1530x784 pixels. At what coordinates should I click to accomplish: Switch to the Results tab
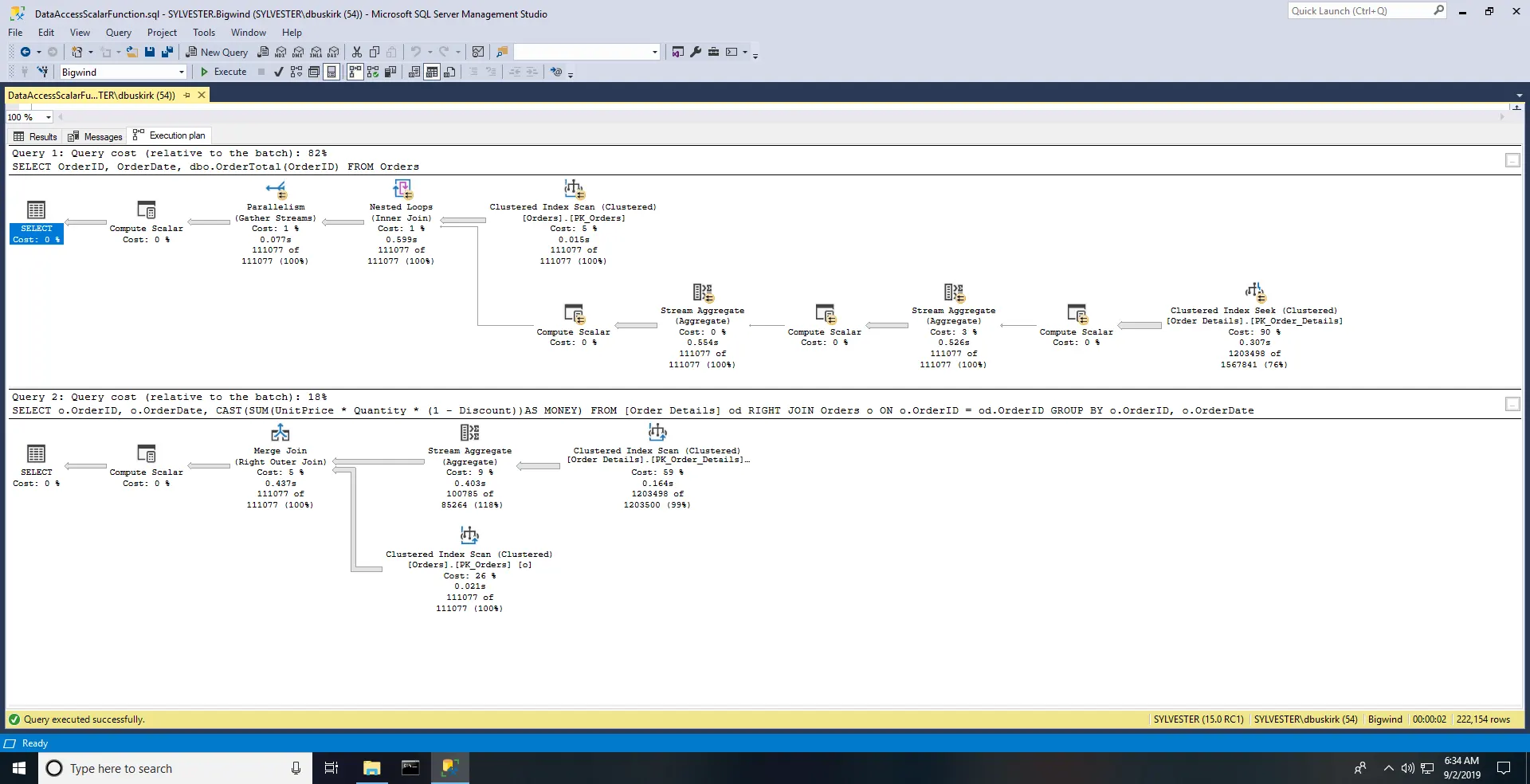coord(36,136)
